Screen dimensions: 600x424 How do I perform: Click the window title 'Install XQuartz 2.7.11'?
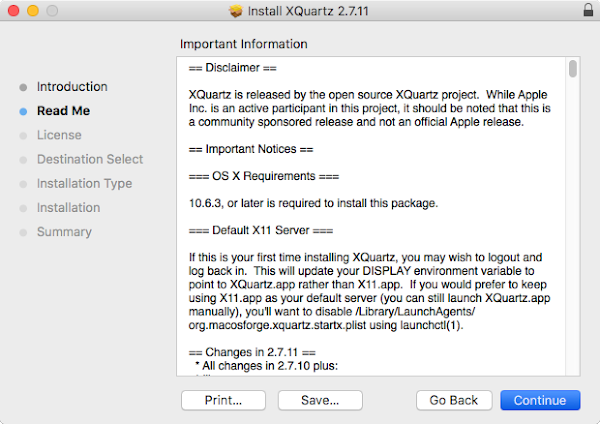pyautogui.click(x=308, y=11)
